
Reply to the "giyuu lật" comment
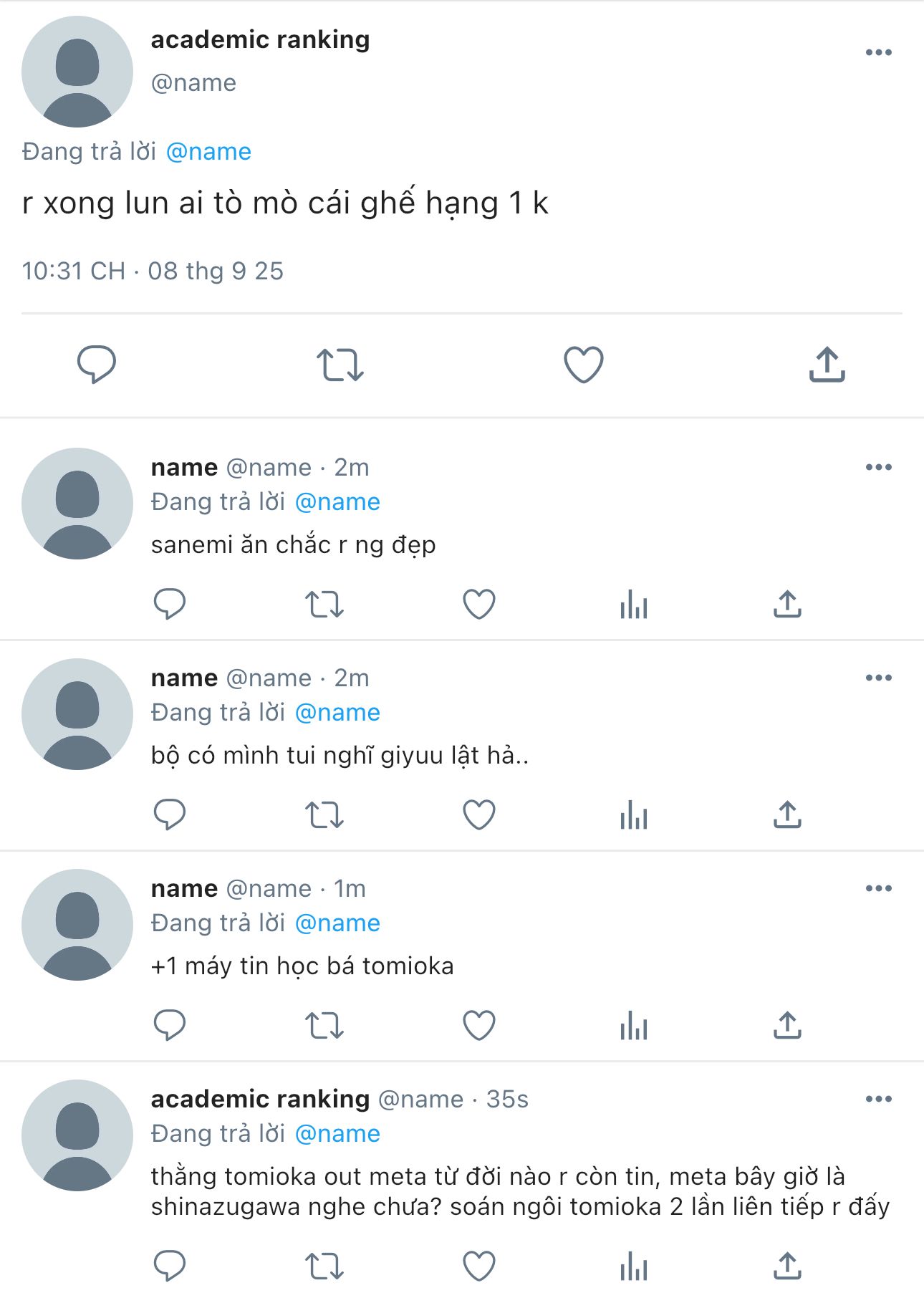170,814
